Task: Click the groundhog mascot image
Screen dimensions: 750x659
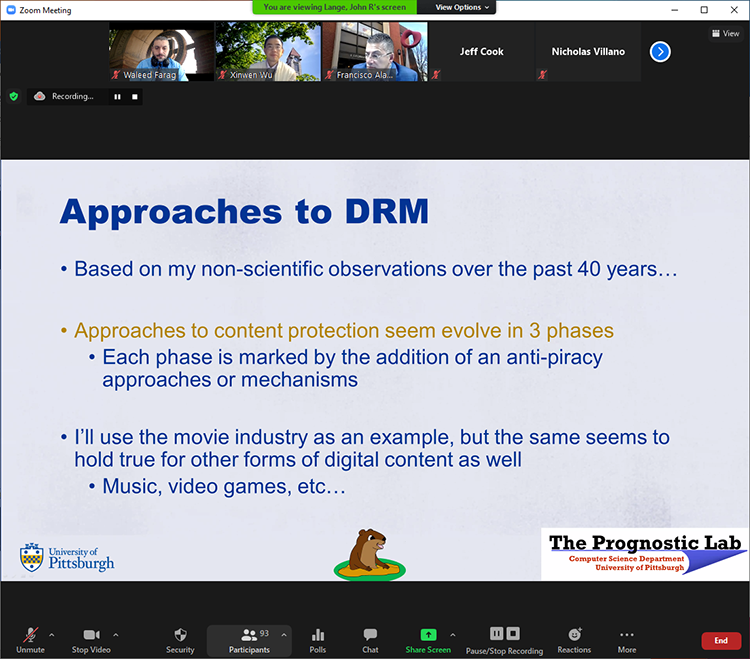Action: click(370, 554)
